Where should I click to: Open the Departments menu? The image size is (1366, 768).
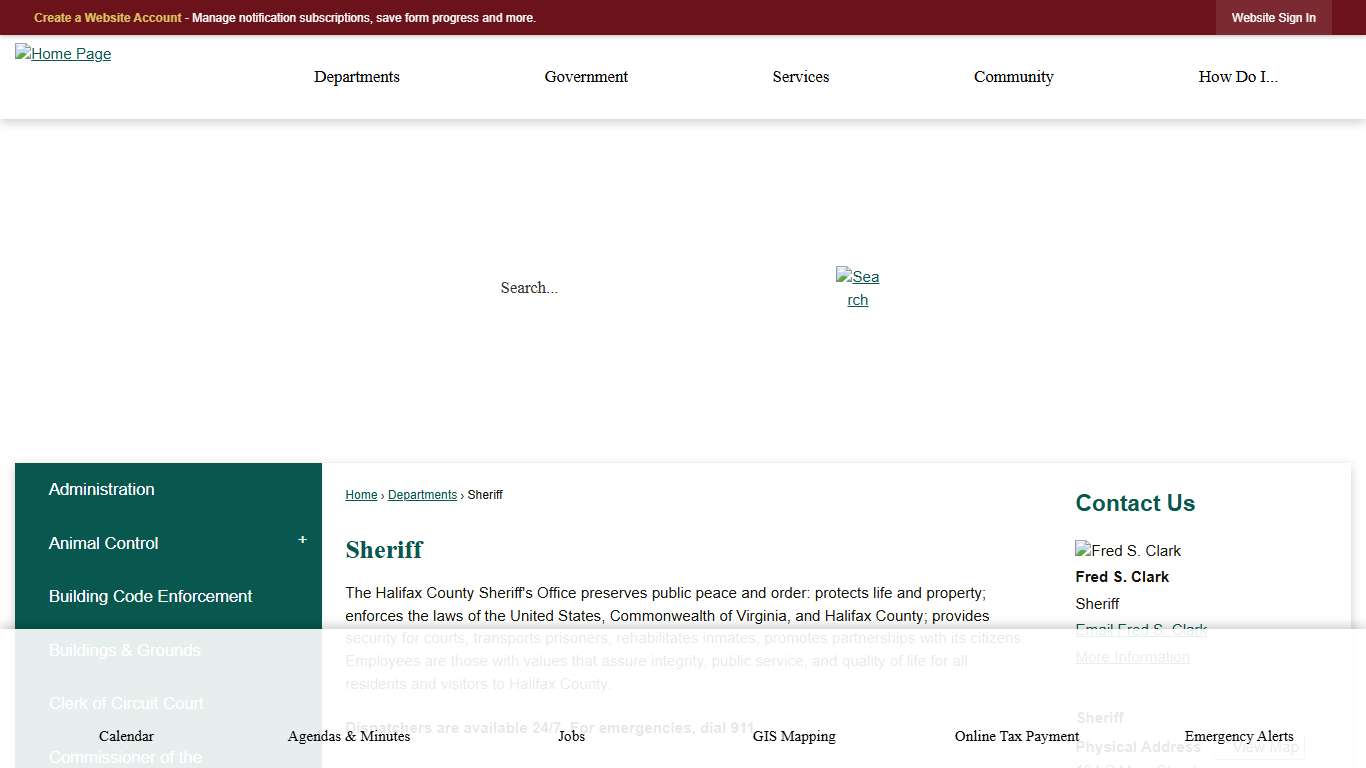tap(357, 77)
